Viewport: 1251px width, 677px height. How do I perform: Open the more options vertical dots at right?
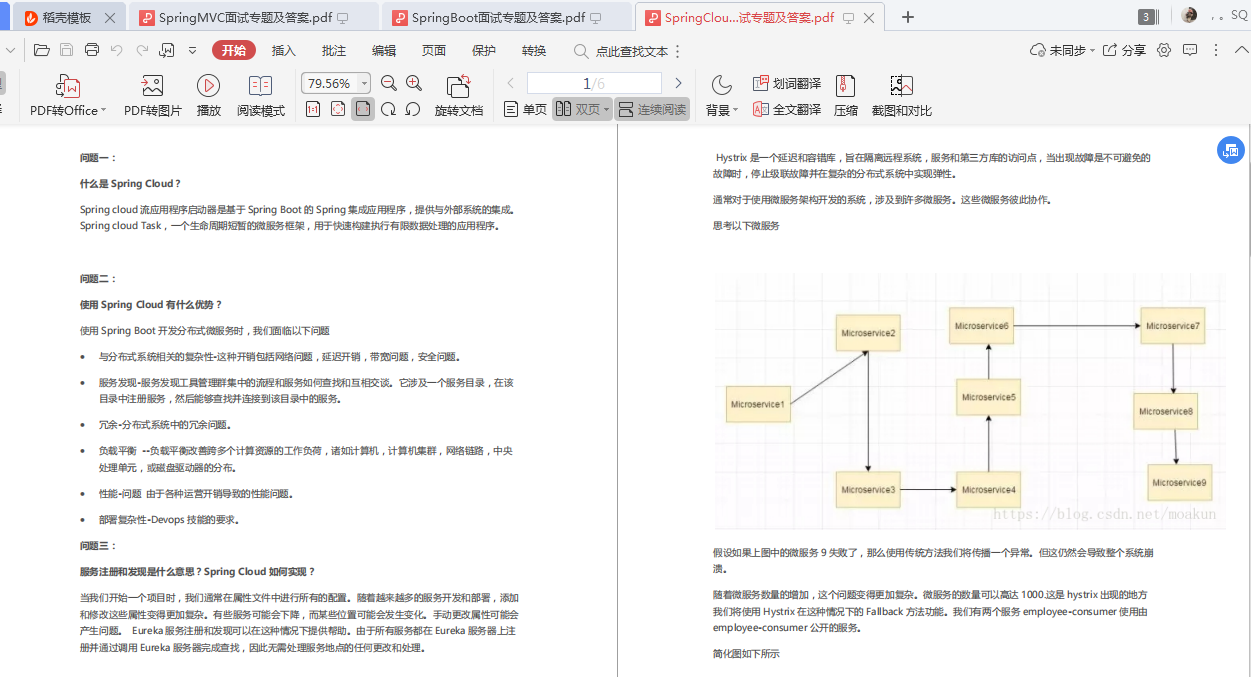coord(1215,50)
